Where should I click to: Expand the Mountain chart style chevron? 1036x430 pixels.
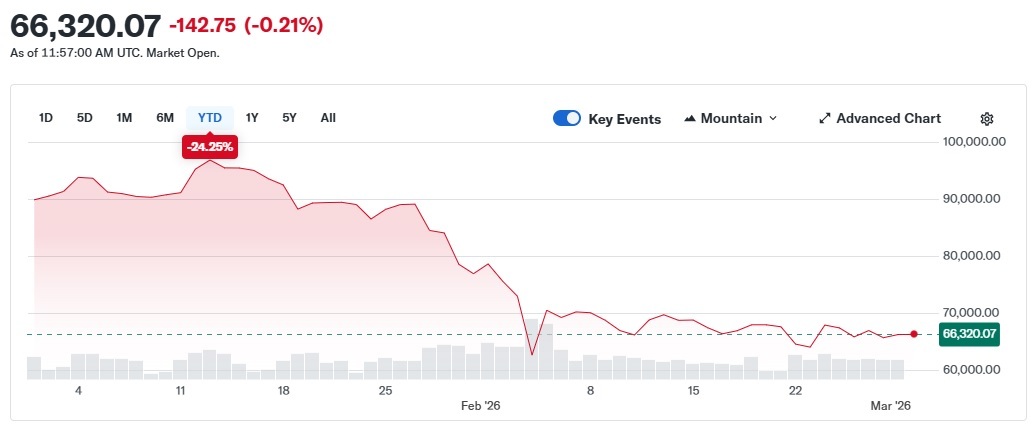coord(772,118)
